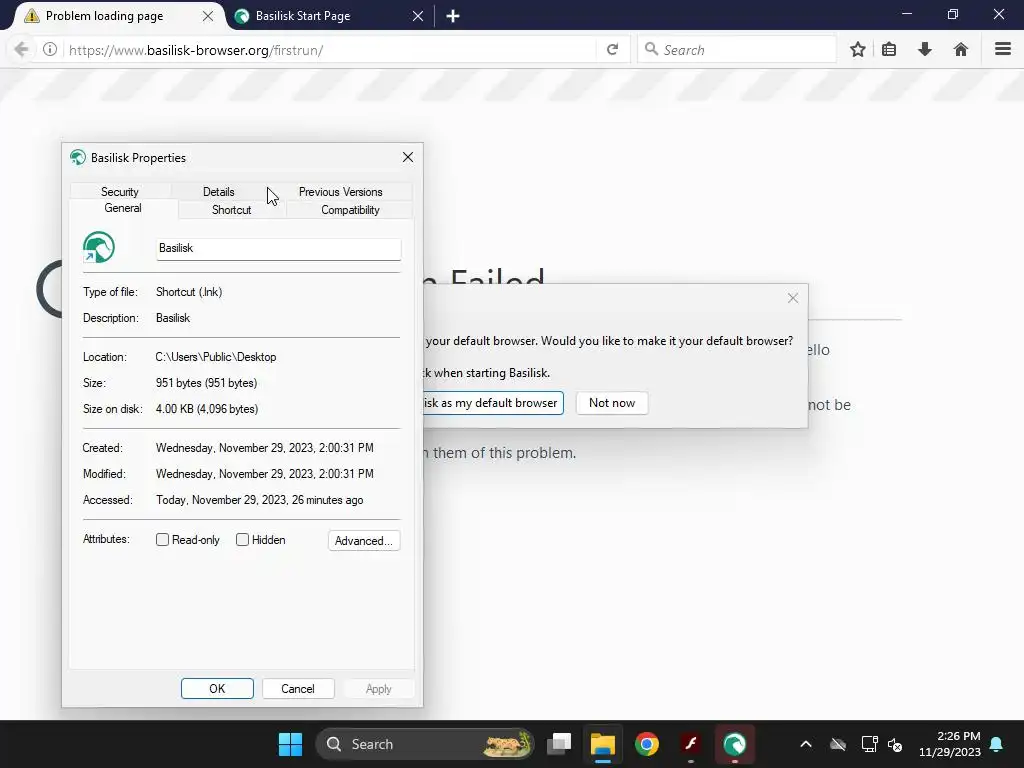Open Task View on the taskbar
Image resolution: width=1024 pixels, height=768 pixels.
(x=559, y=744)
